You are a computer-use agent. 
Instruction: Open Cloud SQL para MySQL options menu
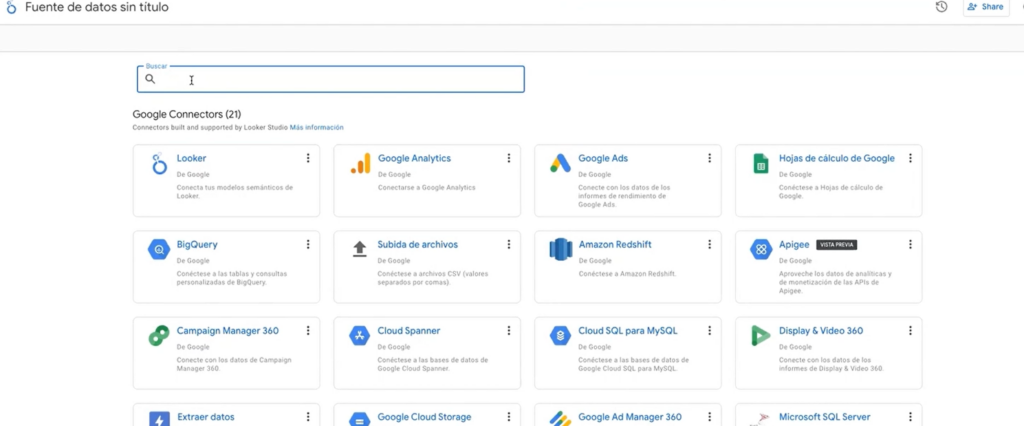(709, 331)
